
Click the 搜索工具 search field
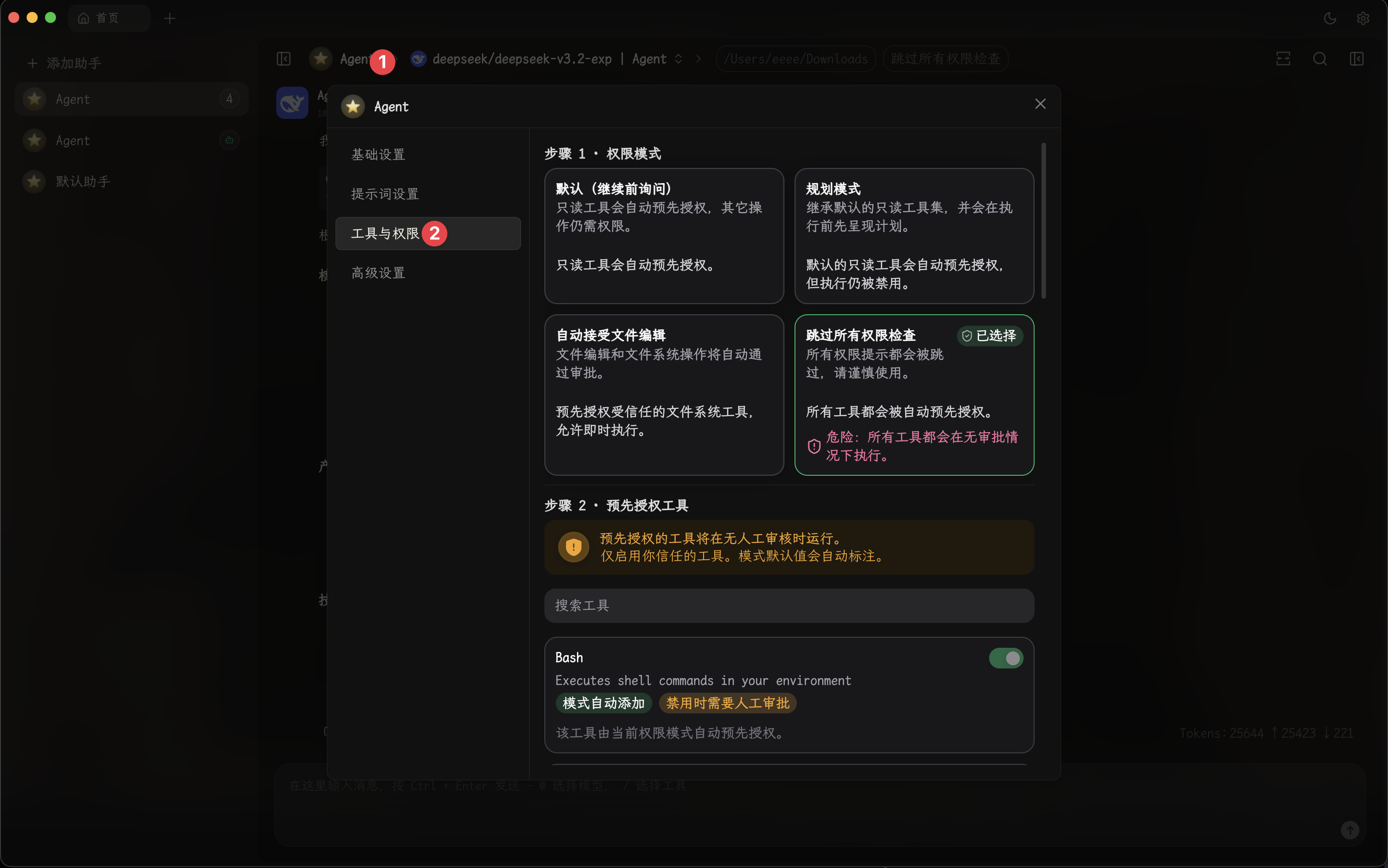789,606
